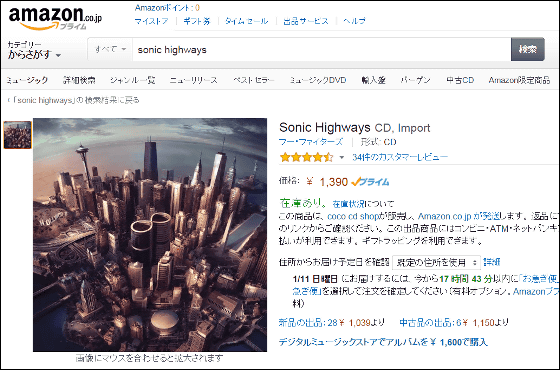
Task: Open the ミュージックDVD tab
Action: (x=318, y=80)
